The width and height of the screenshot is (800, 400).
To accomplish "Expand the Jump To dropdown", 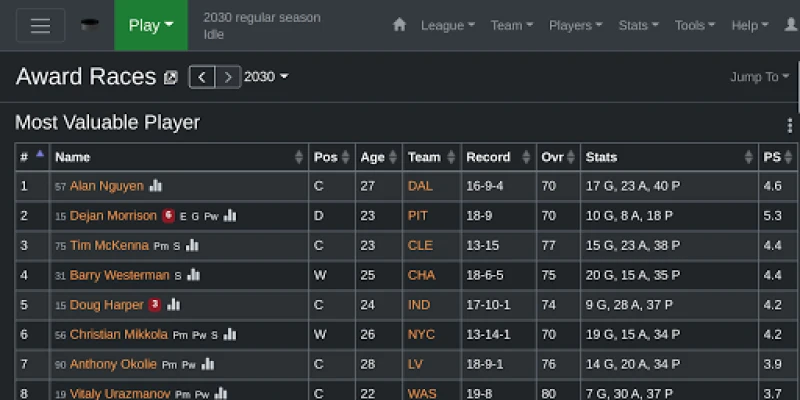I will click(760, 77).
